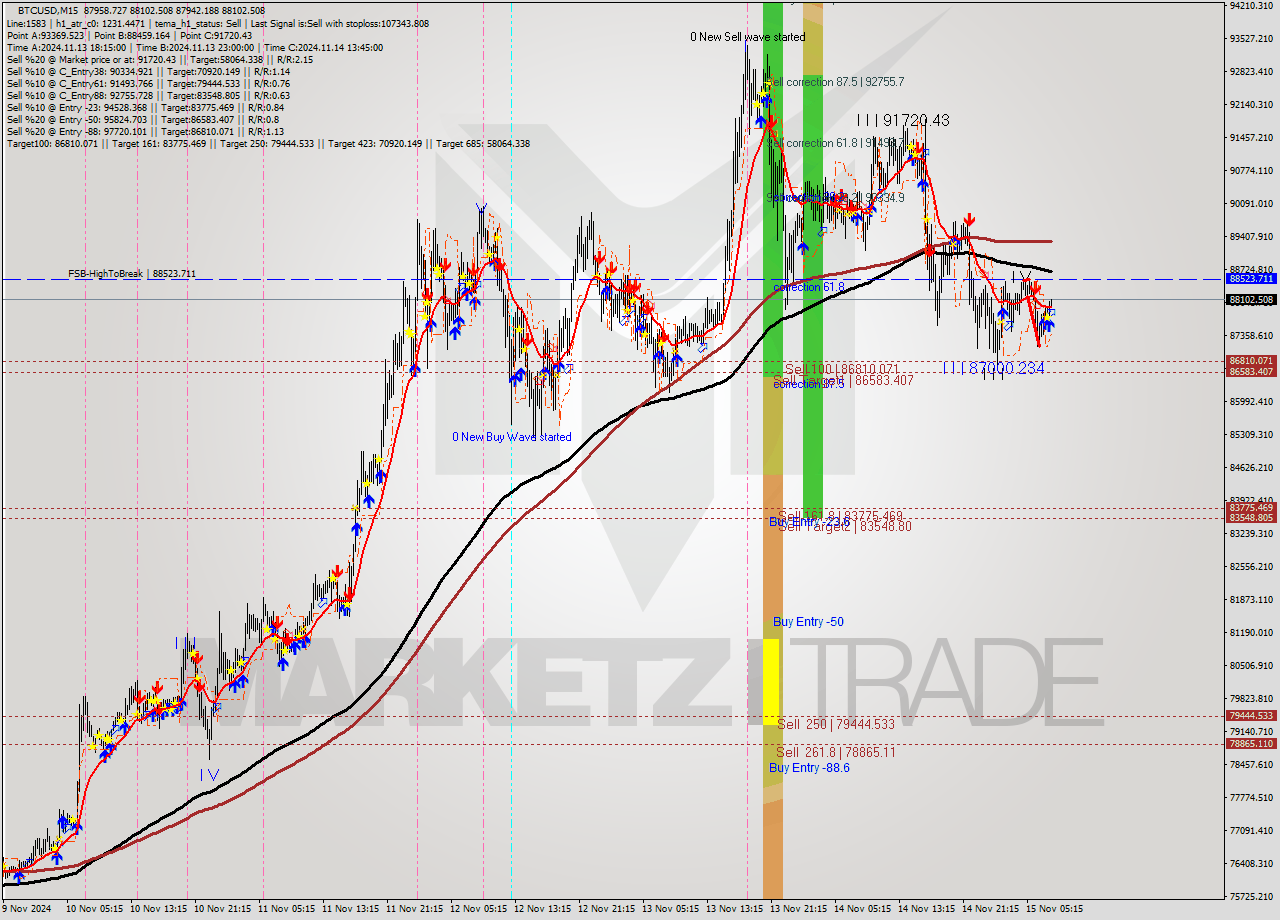Click the 81190.010 price scale value
Screen dimensions: 1280x920
point(1251,632)
